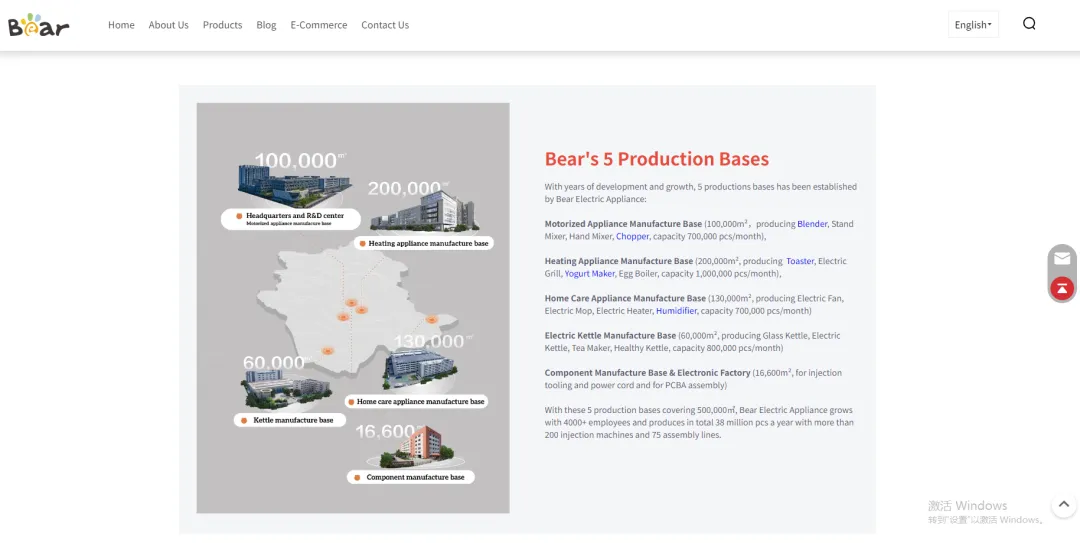The image size is (1080, 543).
Task: Open the search magnifier icon
Action: (1029, 24)
